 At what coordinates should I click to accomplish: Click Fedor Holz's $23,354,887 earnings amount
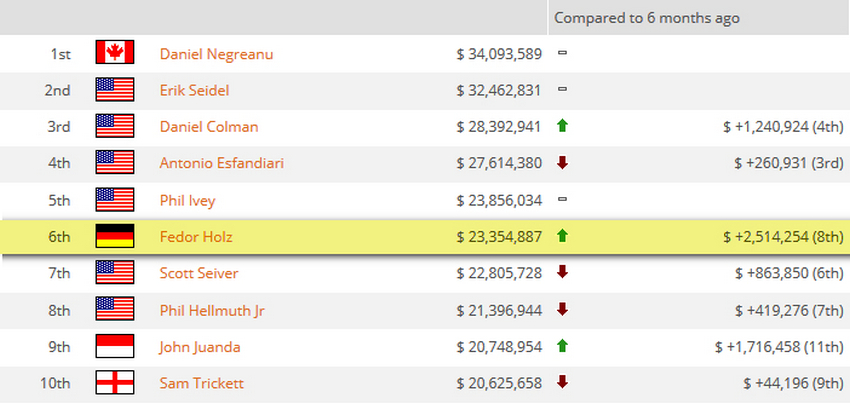click(x=498, y=237)
